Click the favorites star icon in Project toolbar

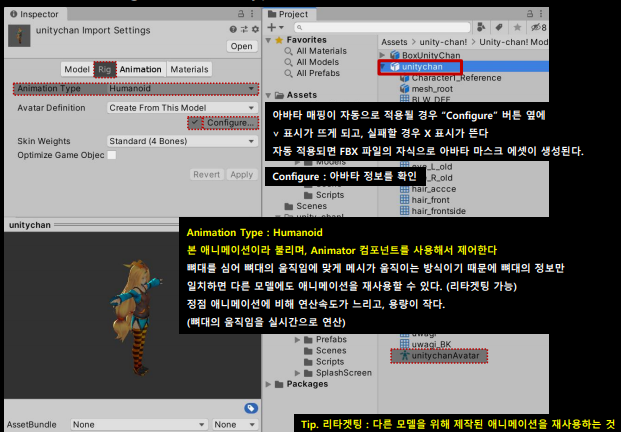(517, 27)
